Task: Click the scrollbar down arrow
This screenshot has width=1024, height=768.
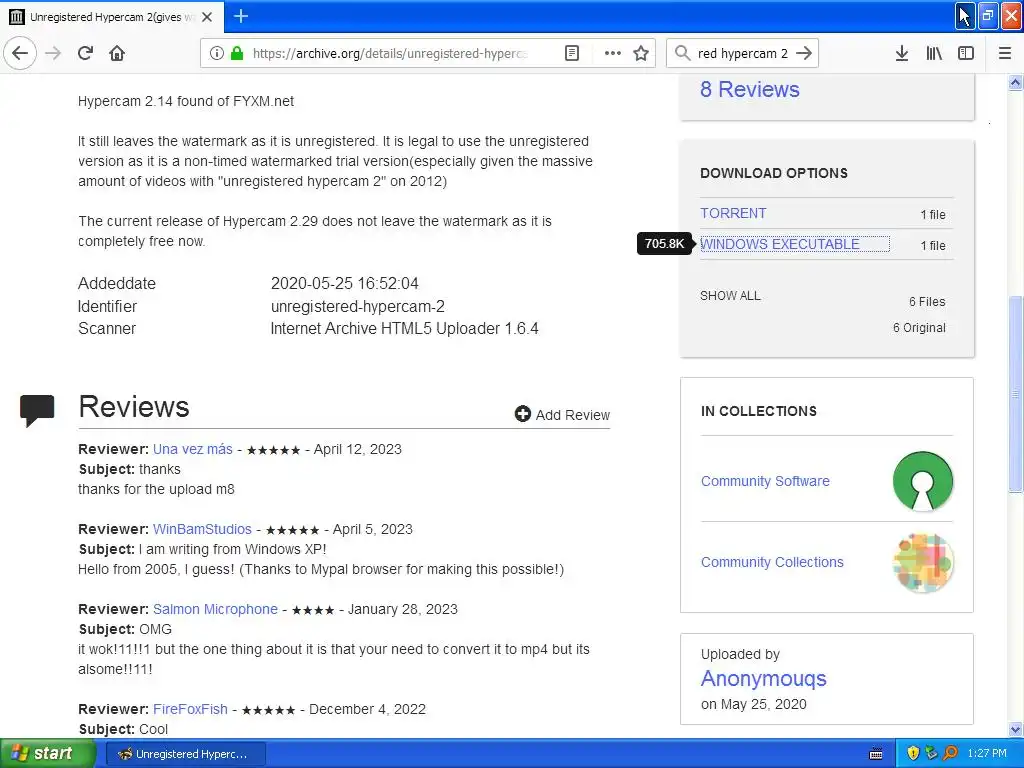Action: point(1016,729)
